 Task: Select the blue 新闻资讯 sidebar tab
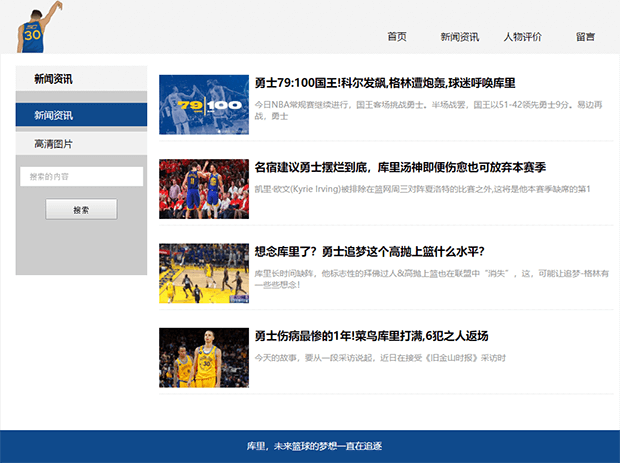click(81, 115)
